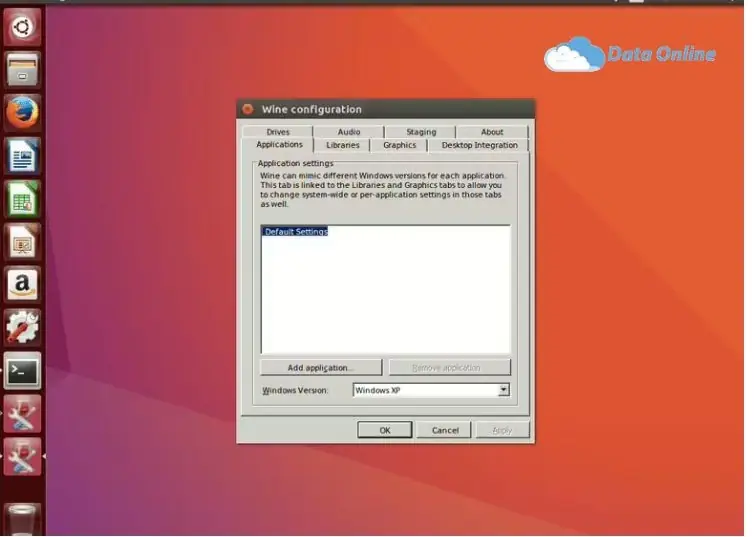Open the About tab
Viewport: 754px width, 537px height.
[492, 132]
